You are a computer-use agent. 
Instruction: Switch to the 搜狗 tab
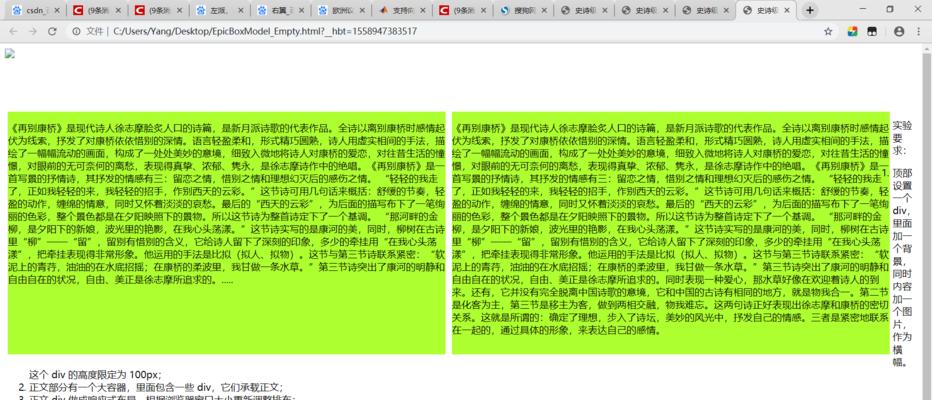click(520, 10)
